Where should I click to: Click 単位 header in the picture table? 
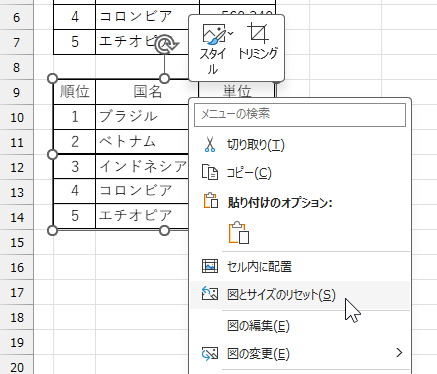tap(237, 90)
